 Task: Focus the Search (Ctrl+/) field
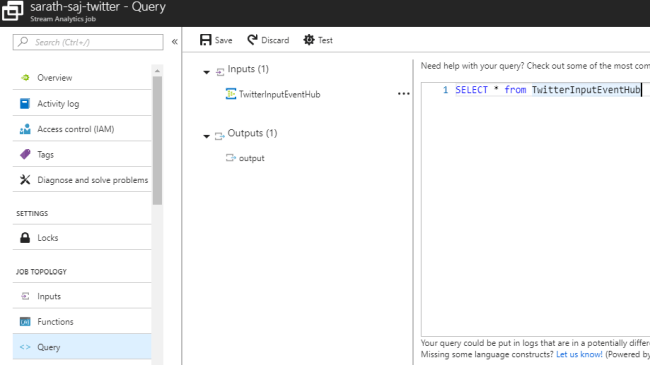pos(88,42)
